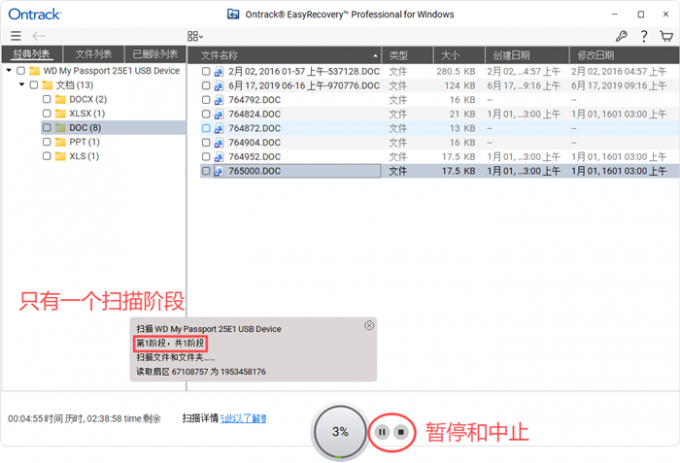
Task: Click the 124 KB size cell
Action: 460,86
